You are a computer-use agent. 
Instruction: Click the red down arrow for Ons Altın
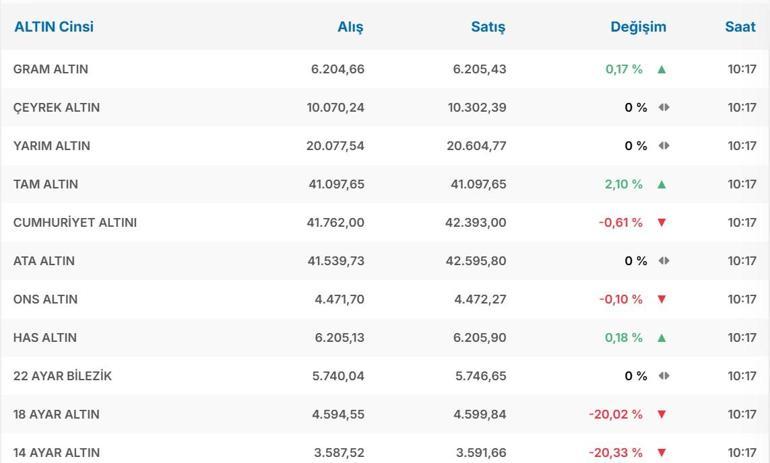click(662, 299)
